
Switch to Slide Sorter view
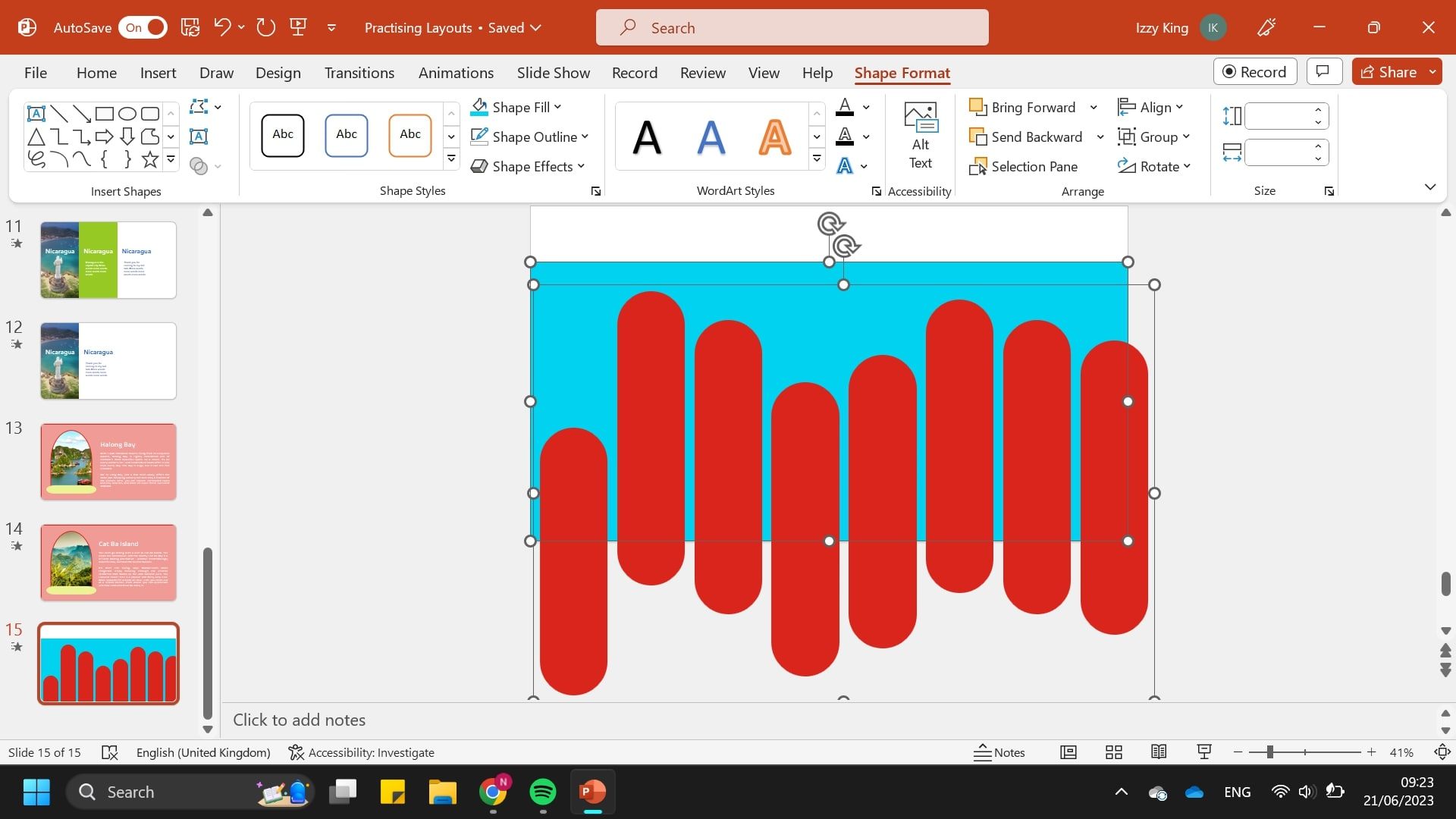[1114, 752]
